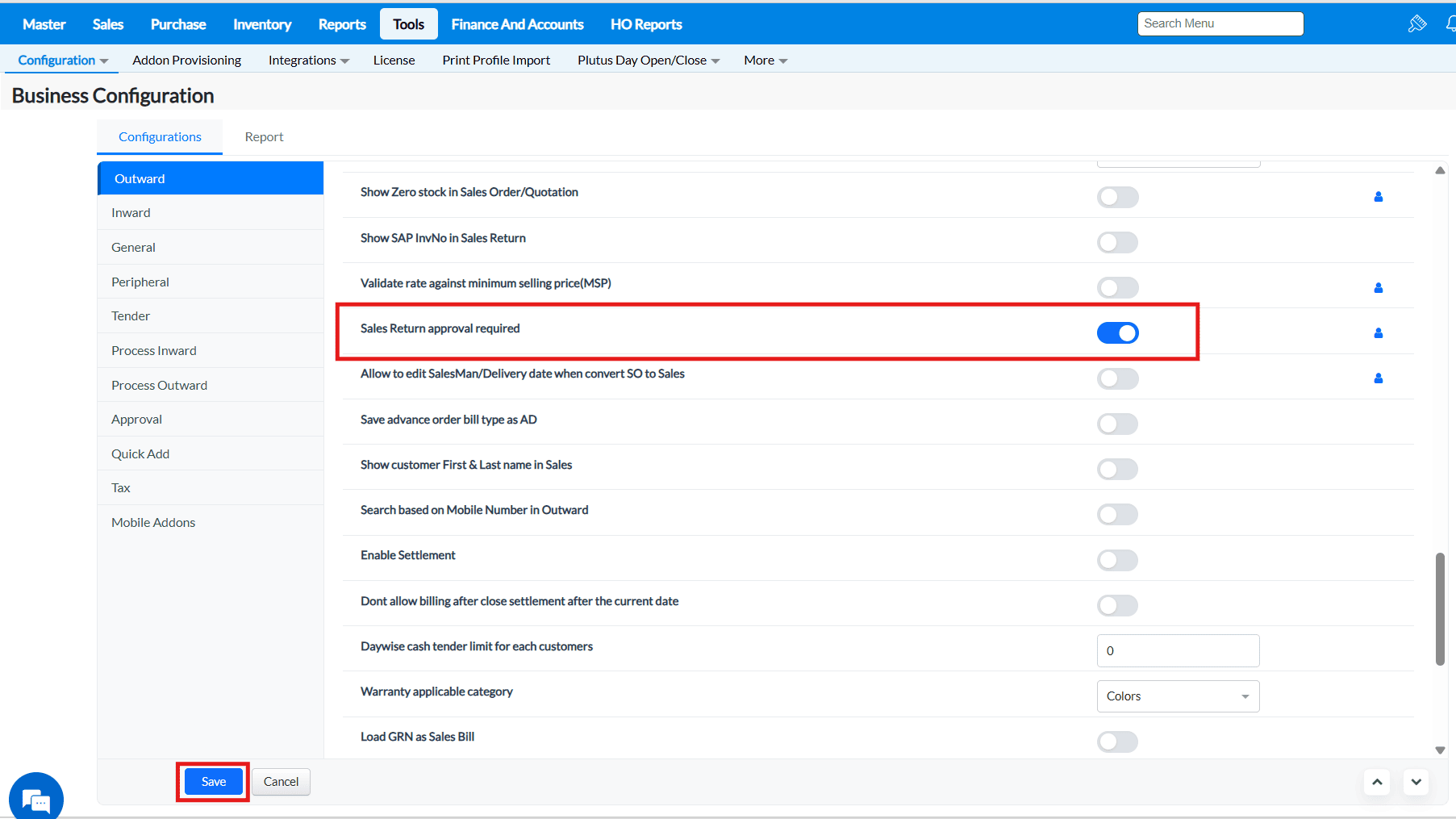Select Quick Add category
The width and height of the screenshot is (1456, 819).
pyautogui.click(x=211, y=454)
